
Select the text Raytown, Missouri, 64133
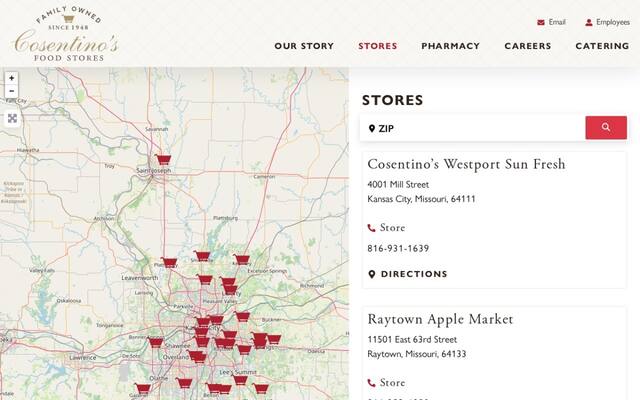click(x=417, y=354)
